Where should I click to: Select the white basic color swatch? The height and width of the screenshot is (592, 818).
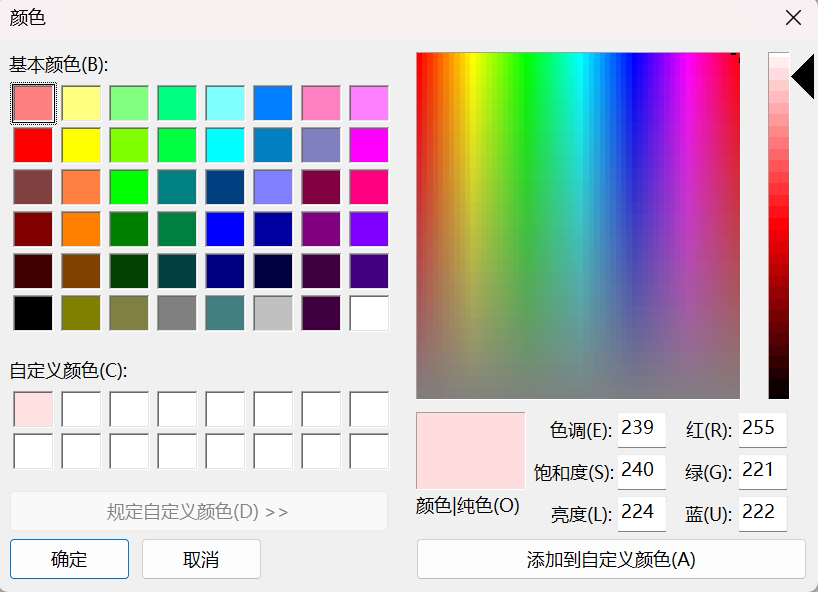pos(369,313)
